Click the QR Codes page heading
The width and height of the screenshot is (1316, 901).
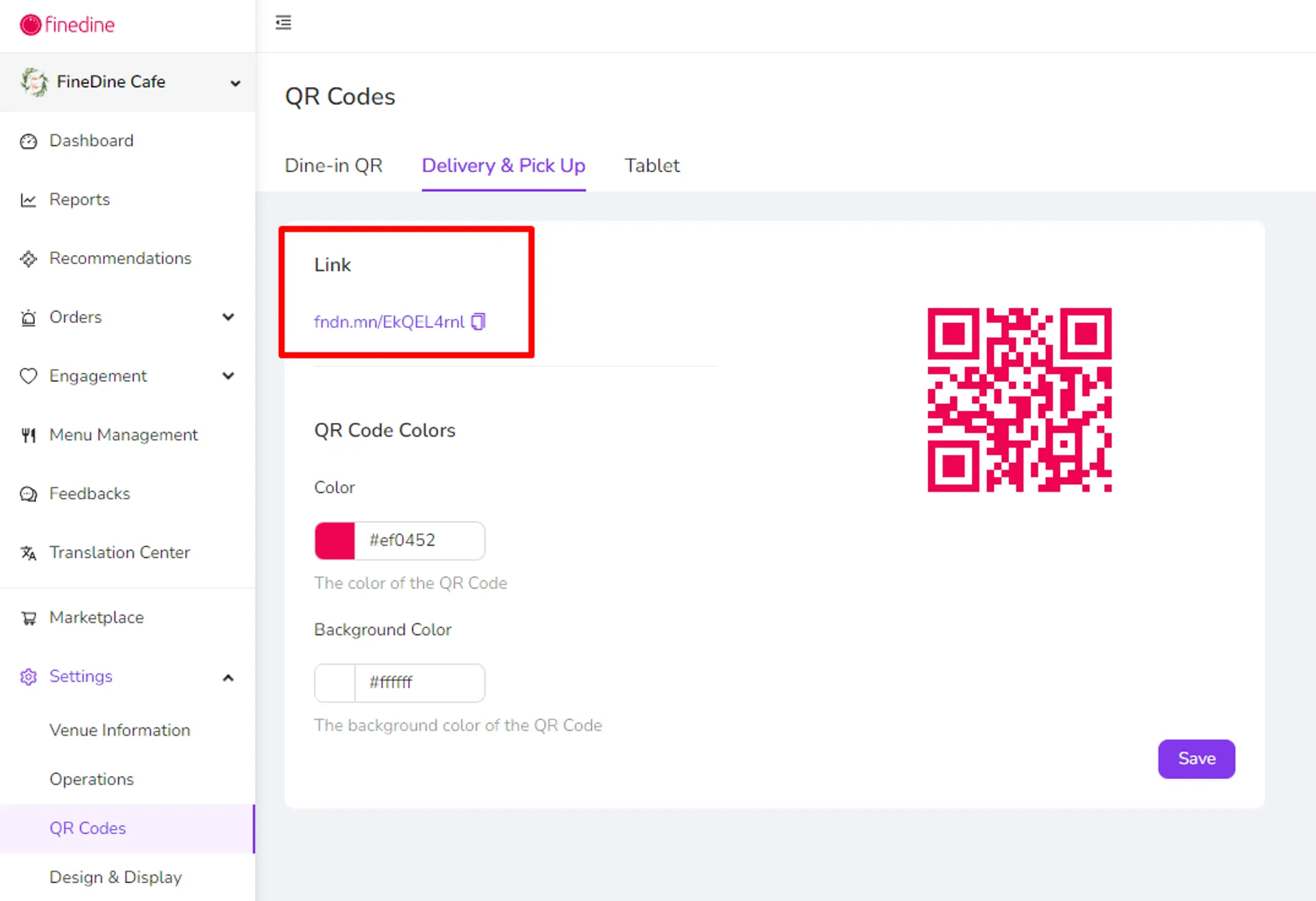(x=340, y=97)
